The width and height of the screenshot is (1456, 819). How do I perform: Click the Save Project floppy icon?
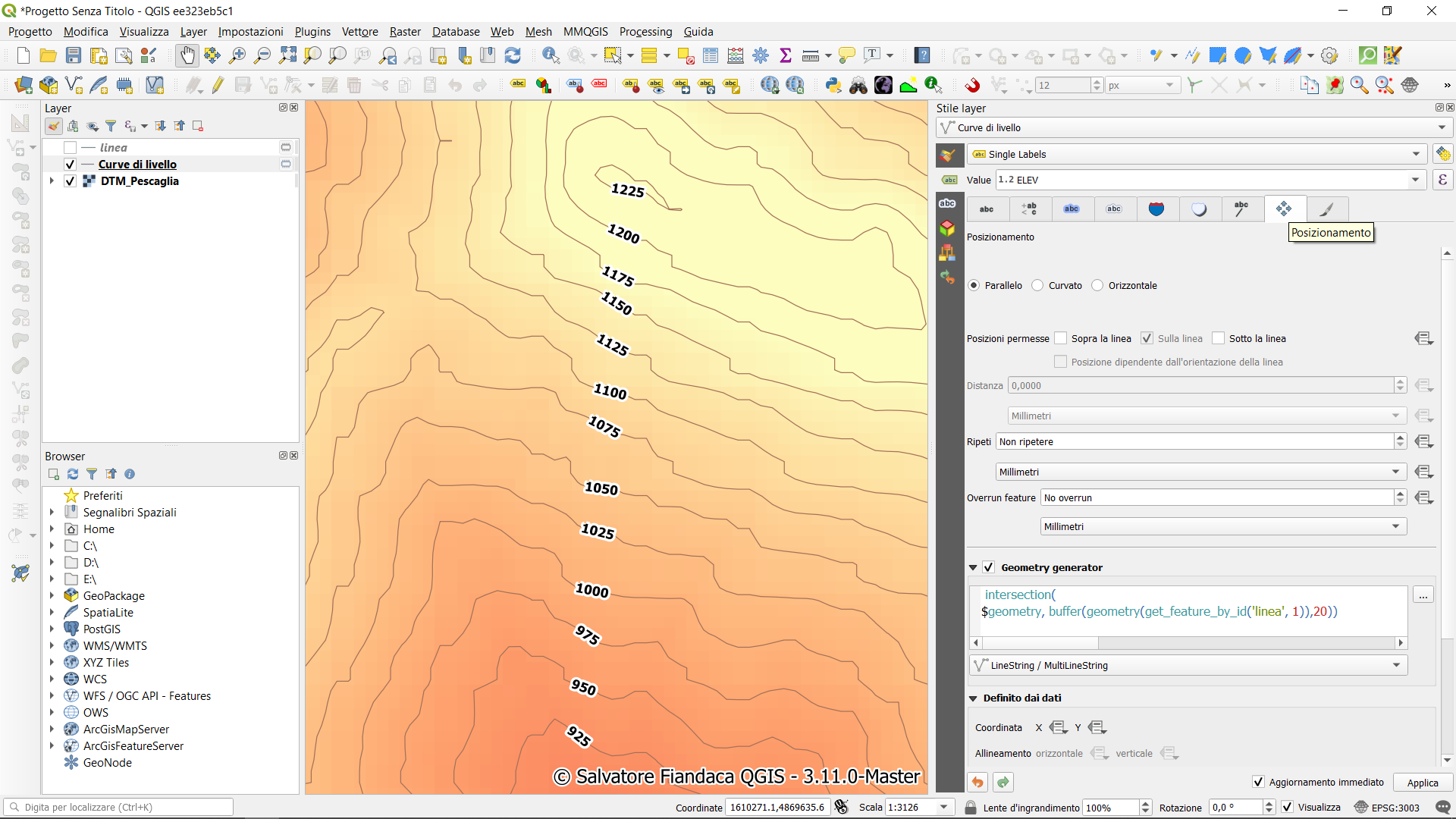(74, 55)
